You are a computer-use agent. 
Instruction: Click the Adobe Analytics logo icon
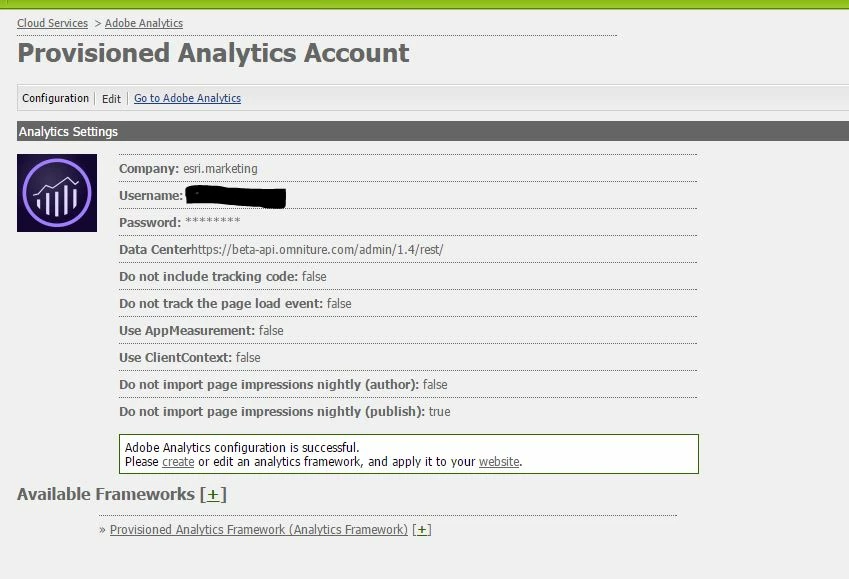coord(57,193)
